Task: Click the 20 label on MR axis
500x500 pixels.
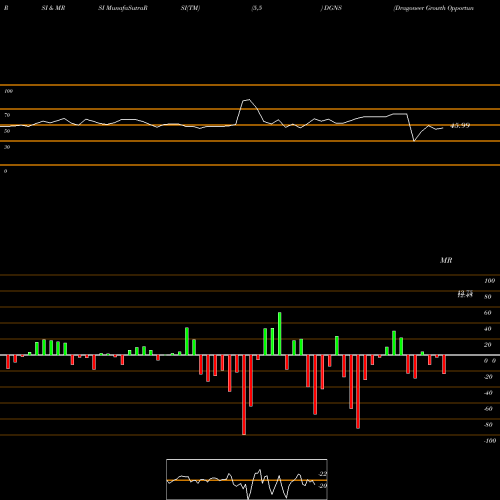Action: [488, 345]
